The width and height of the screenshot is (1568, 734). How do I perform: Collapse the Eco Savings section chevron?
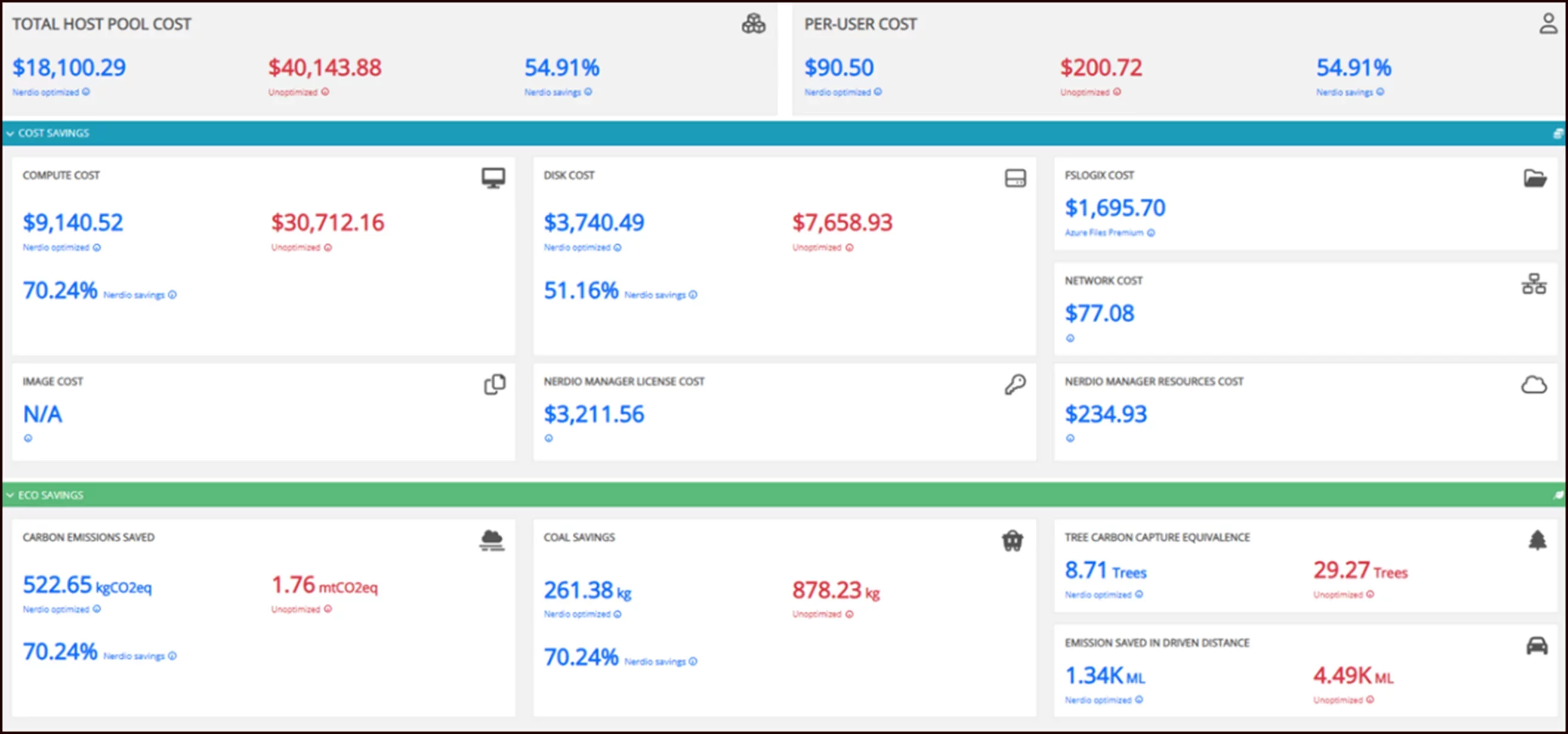pyautogui.click(x=10, y=495)
